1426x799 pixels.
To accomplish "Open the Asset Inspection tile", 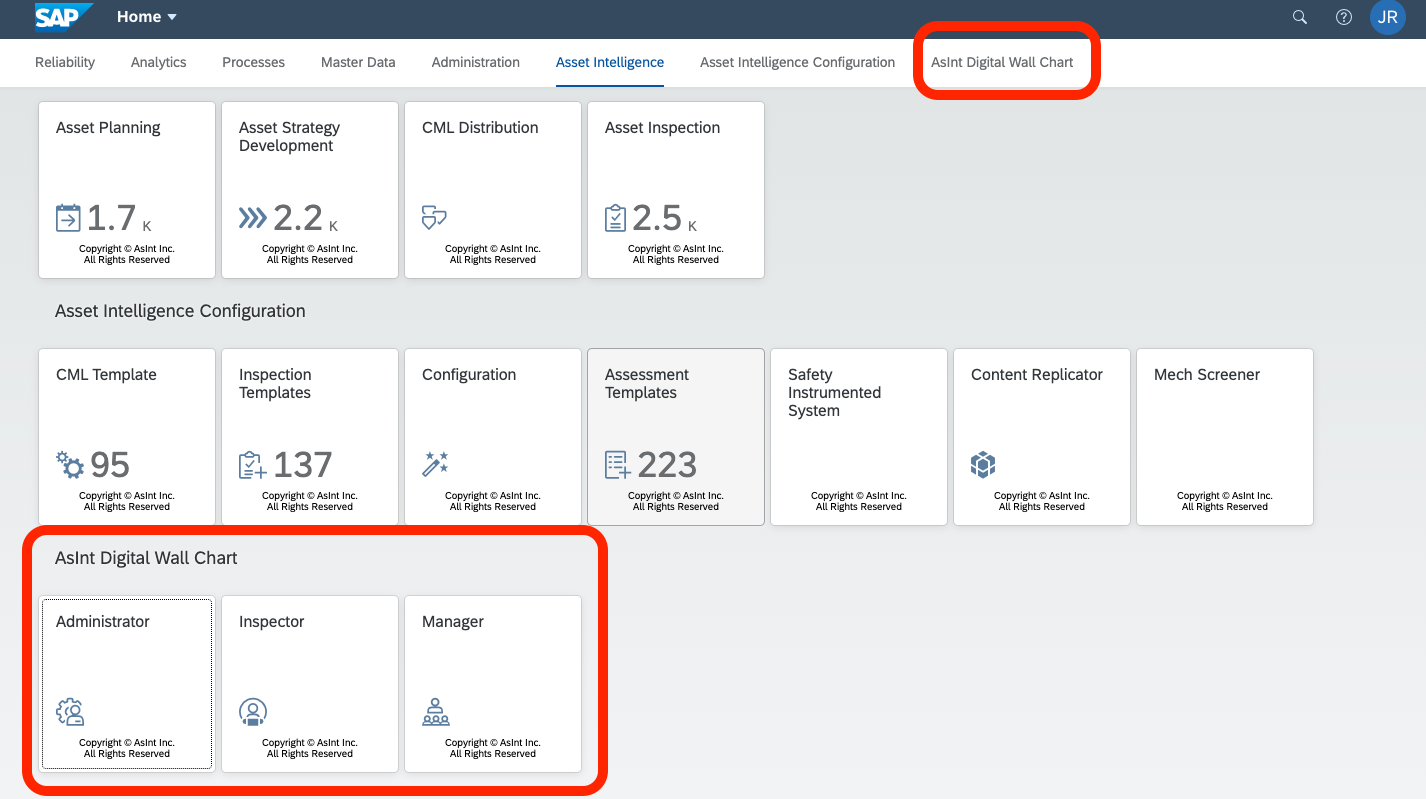I will point(676,190).
